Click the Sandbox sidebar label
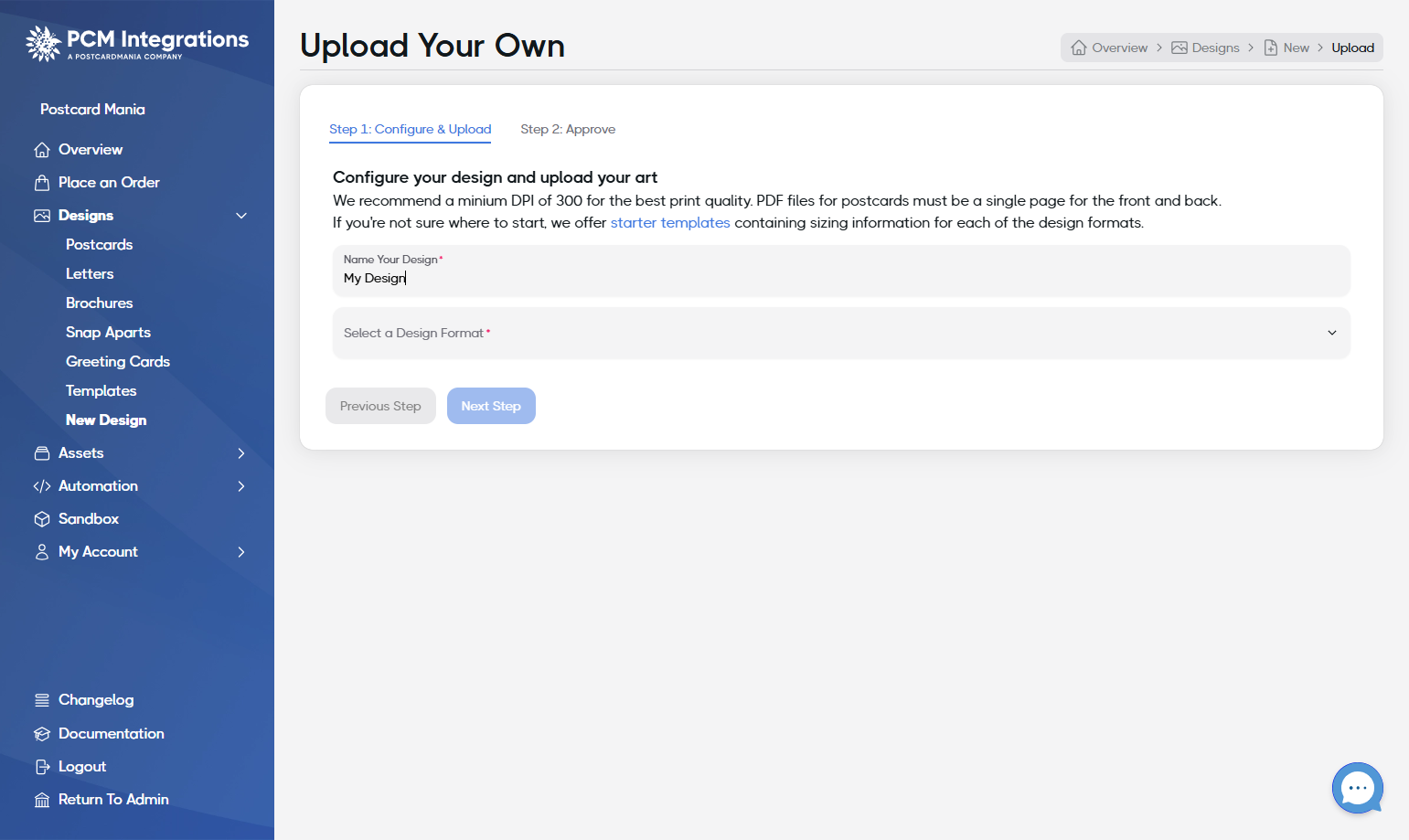Viewport: 1409px width, 840px height. click(89, 519)
